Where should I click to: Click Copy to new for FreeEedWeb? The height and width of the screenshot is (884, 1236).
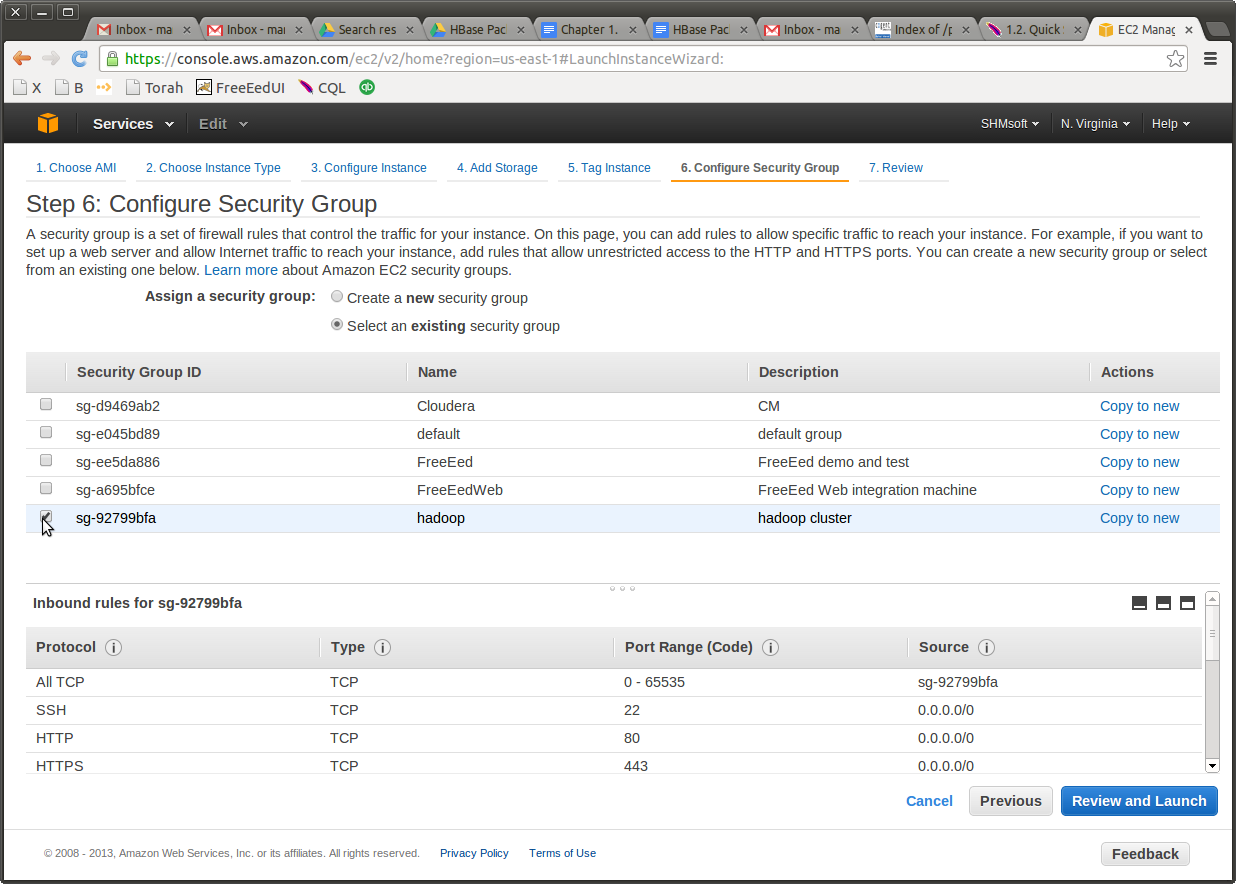[1139, 490]
